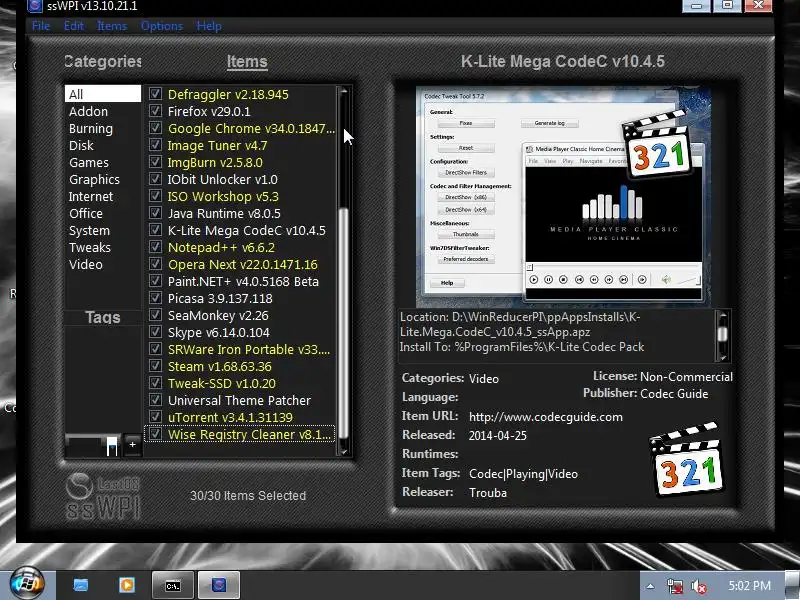Toggle the ImgBurn v2.5.8.0 checkbox

pos(155,162)
